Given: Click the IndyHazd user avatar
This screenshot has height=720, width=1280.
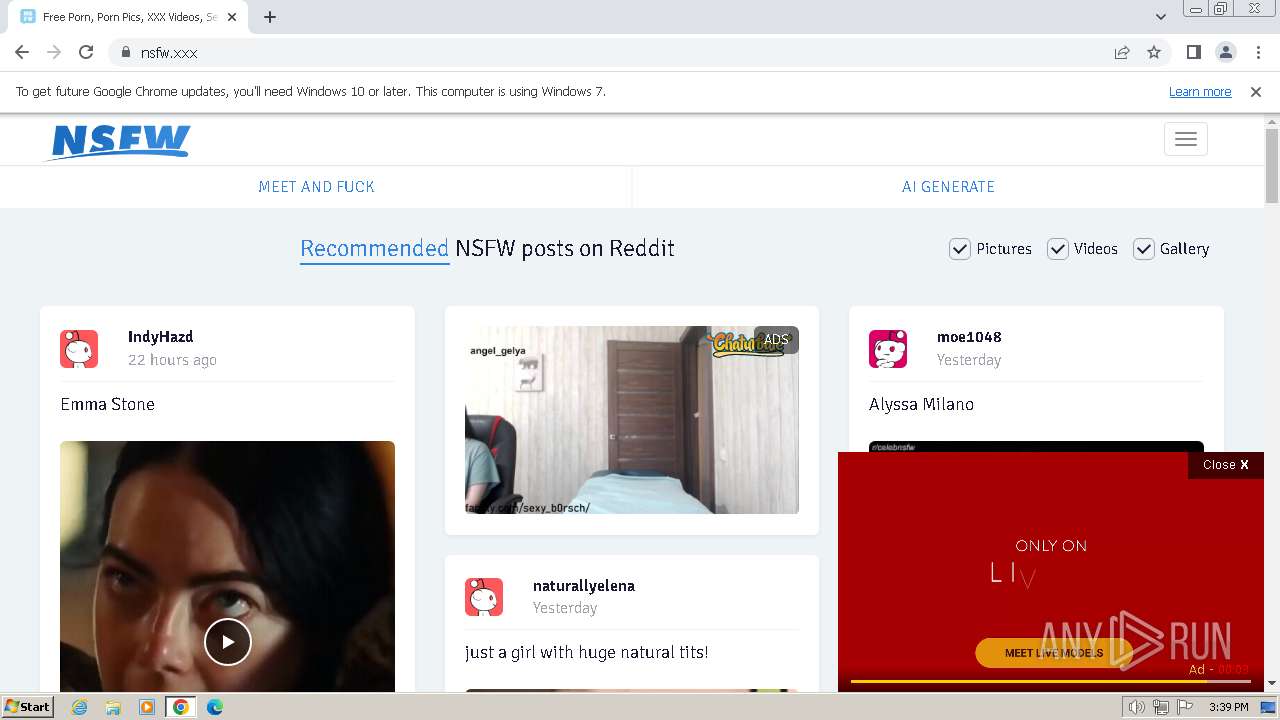Looking at the screenshot, I should click(x=79, y=349).
